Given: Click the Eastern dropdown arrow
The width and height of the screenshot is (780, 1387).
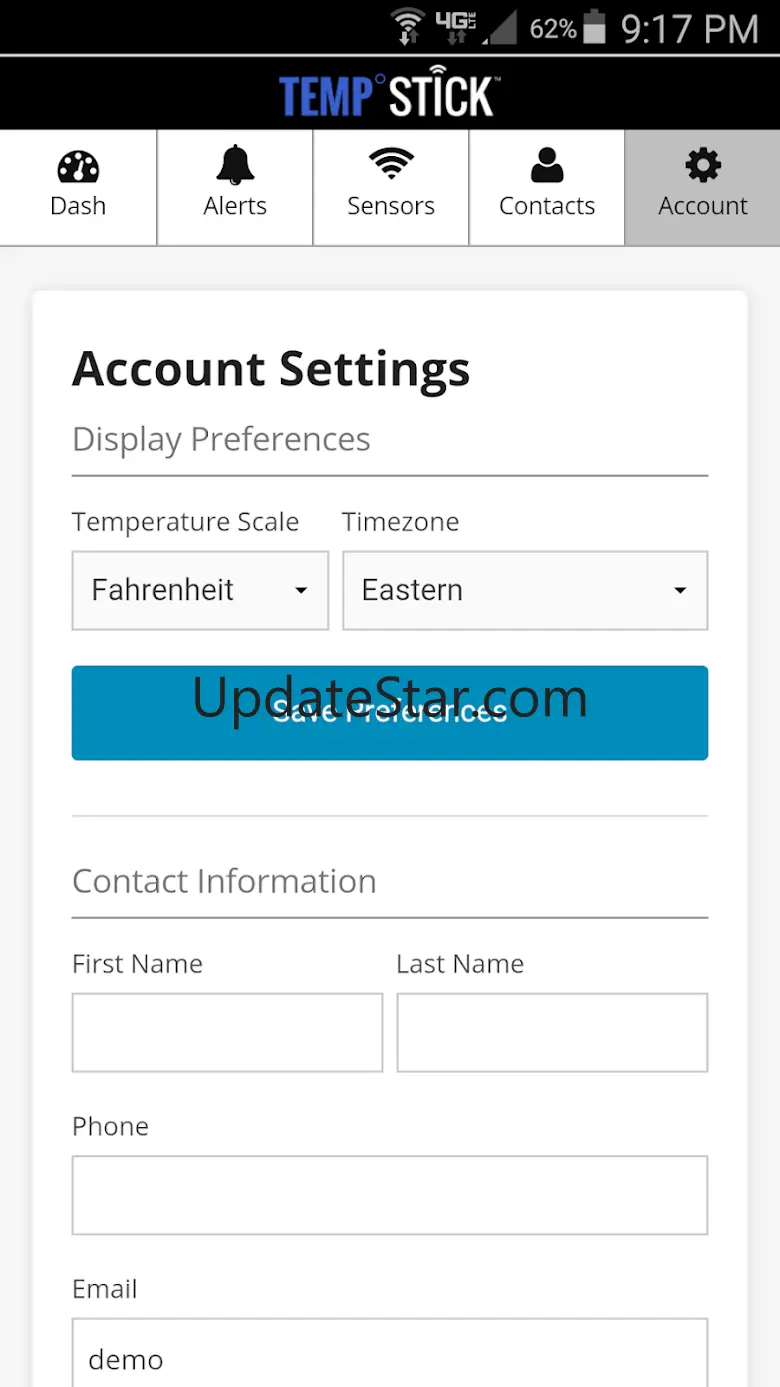Looking at the screenshot, I should 680,591.
